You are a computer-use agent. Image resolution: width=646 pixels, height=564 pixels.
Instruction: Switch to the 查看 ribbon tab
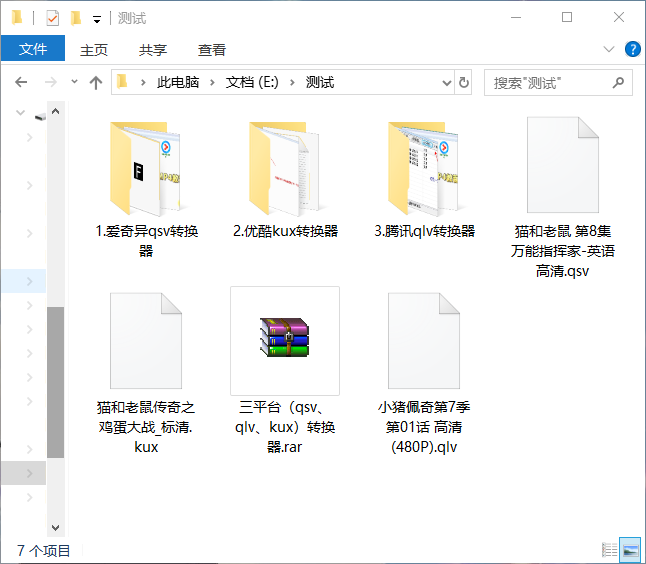tap(212, 50)
